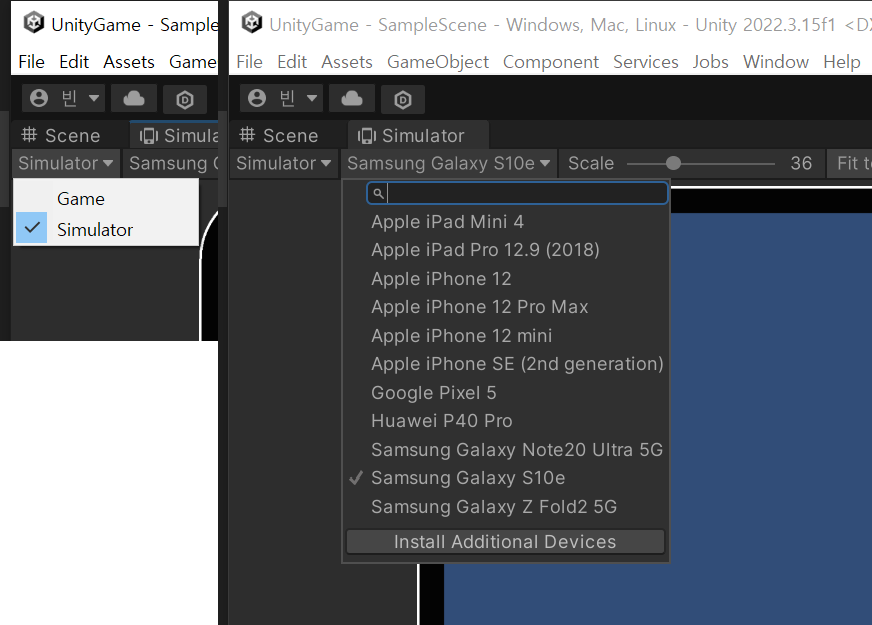Open the Services menu
The height and width of the screenshot is (625, 872).
[x=646, y=62]
